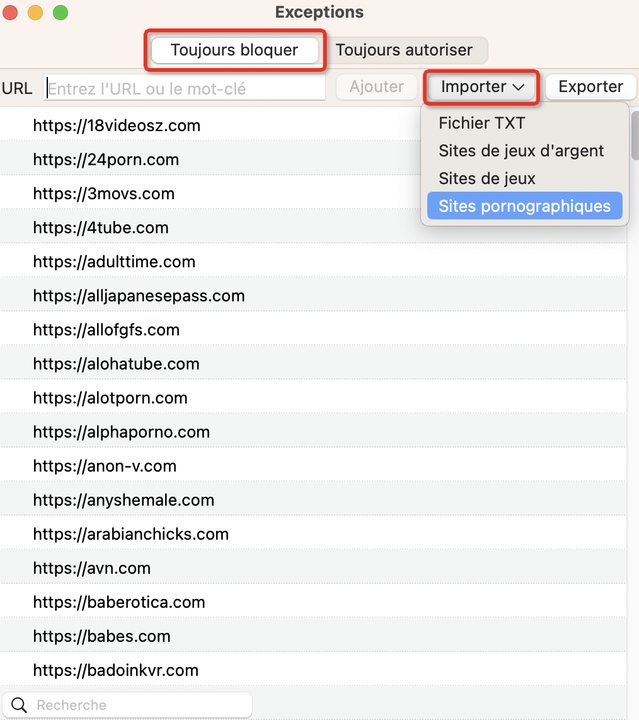Image resolution: width=639 pixels, height=720 pixels.
Task: Select the https://adulttime.com row
Action: coord(314,261)
